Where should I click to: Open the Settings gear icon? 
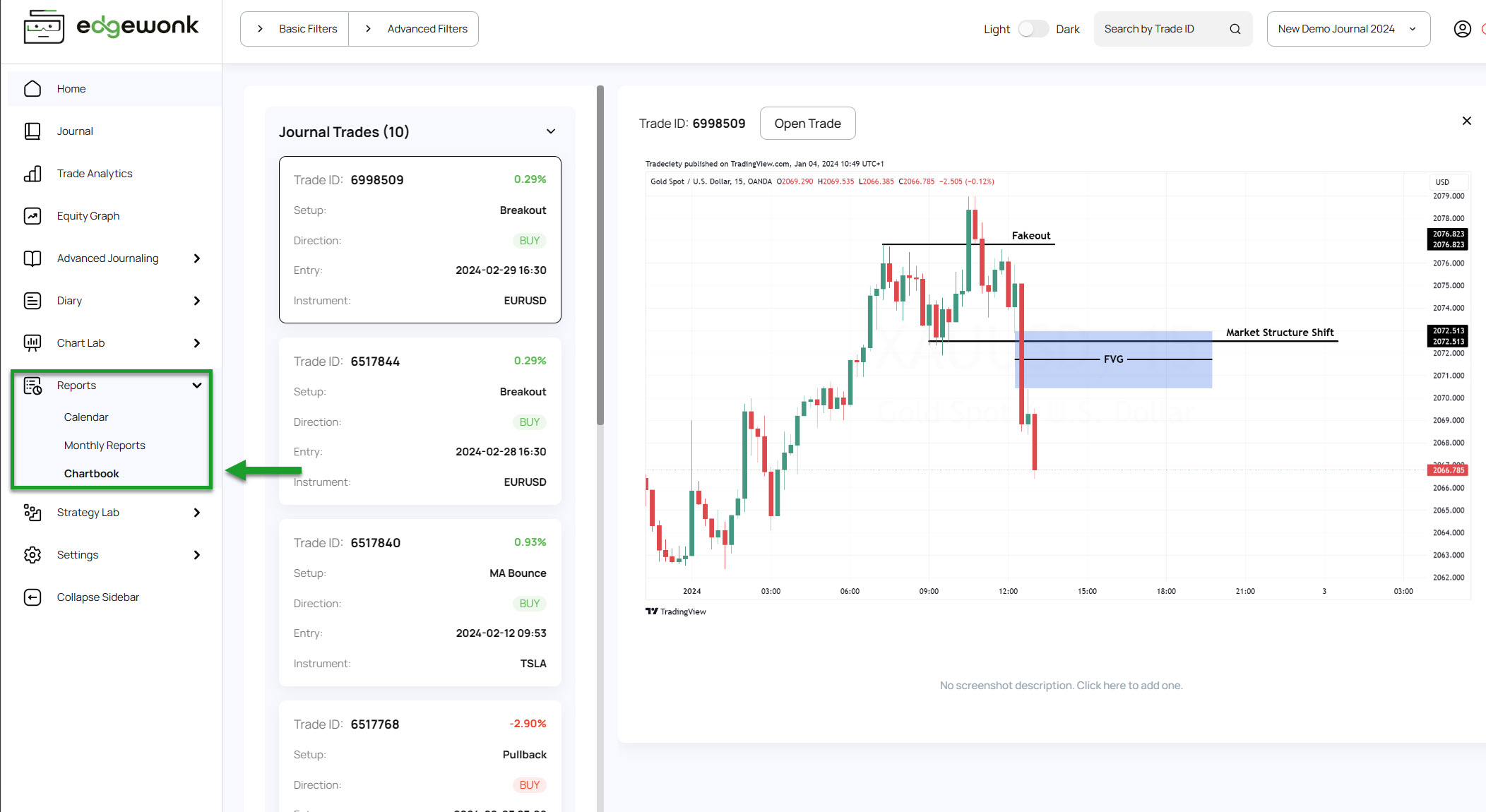(x=32, y=555)
